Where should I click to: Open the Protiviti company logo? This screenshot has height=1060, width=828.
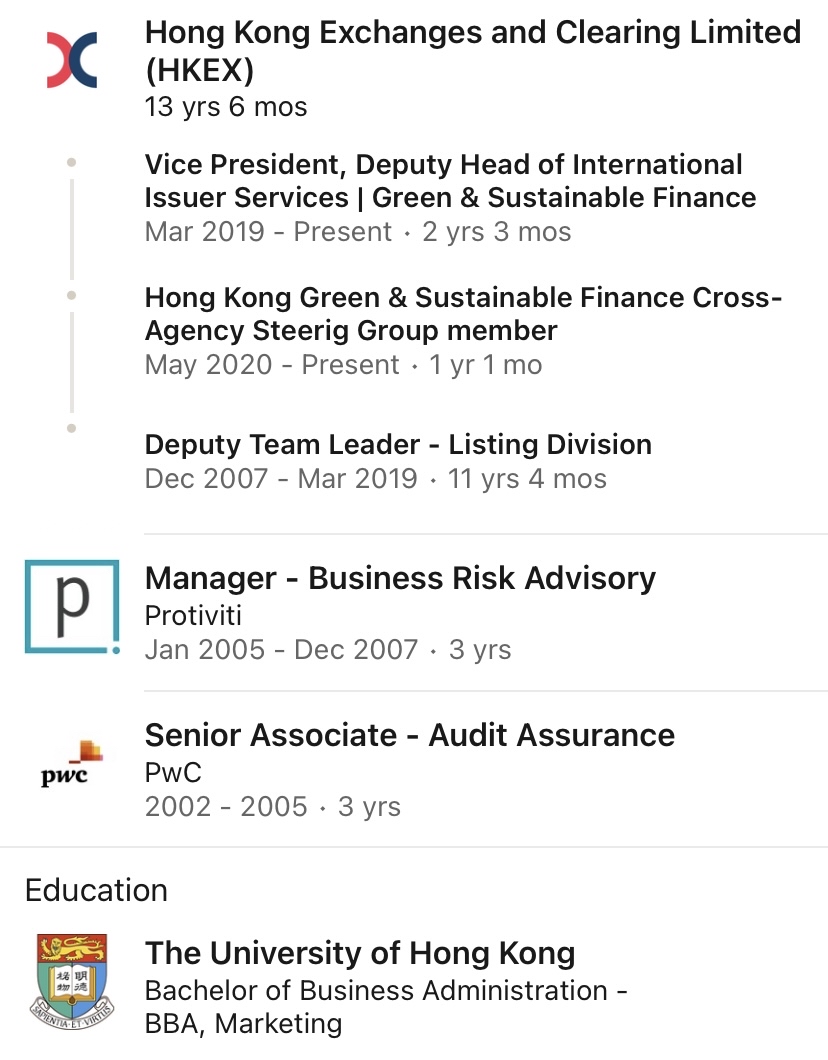coord(72,606)
